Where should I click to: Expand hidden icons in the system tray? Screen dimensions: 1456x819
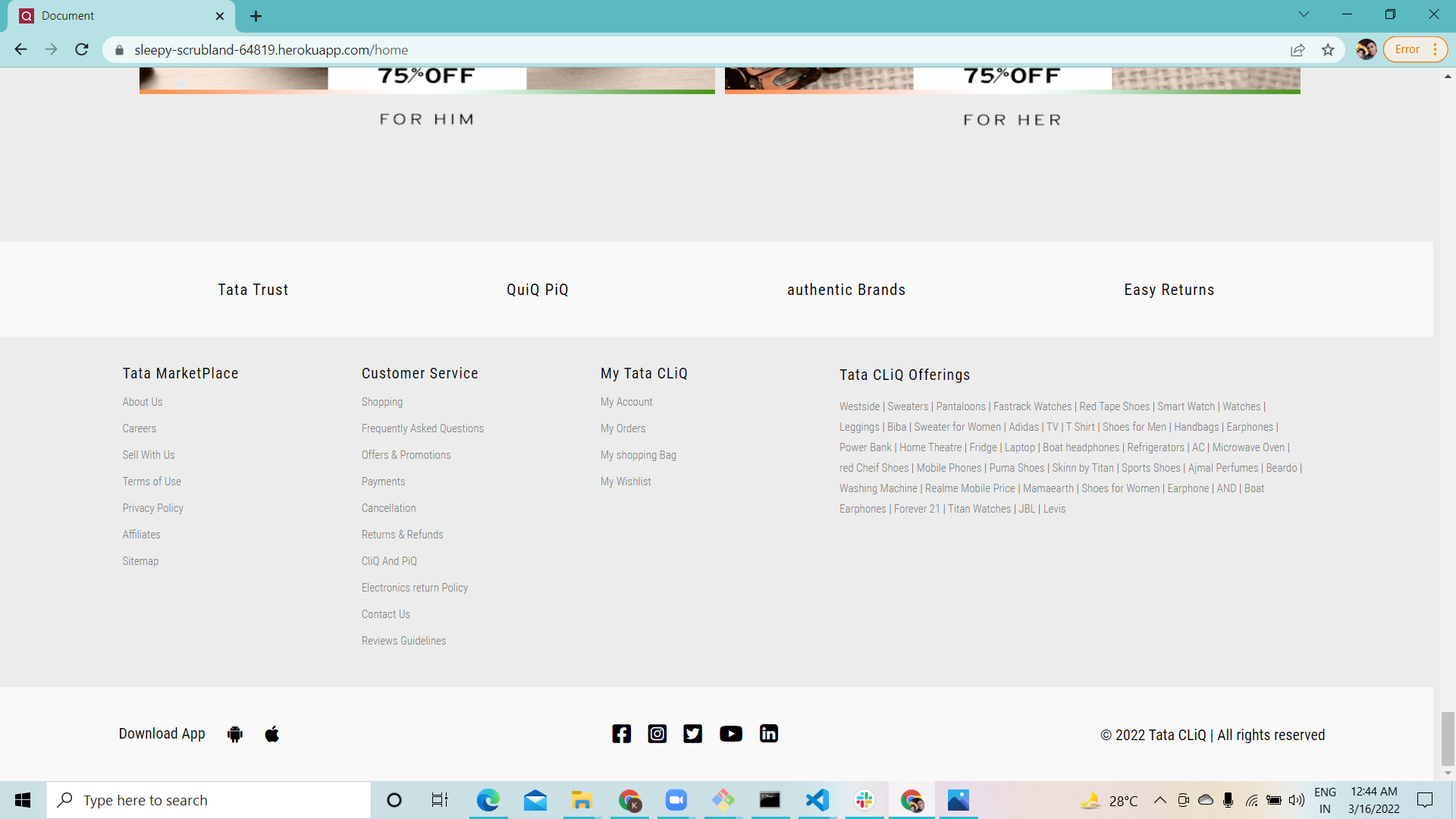pyautogui.click(x=1159, y=800)
